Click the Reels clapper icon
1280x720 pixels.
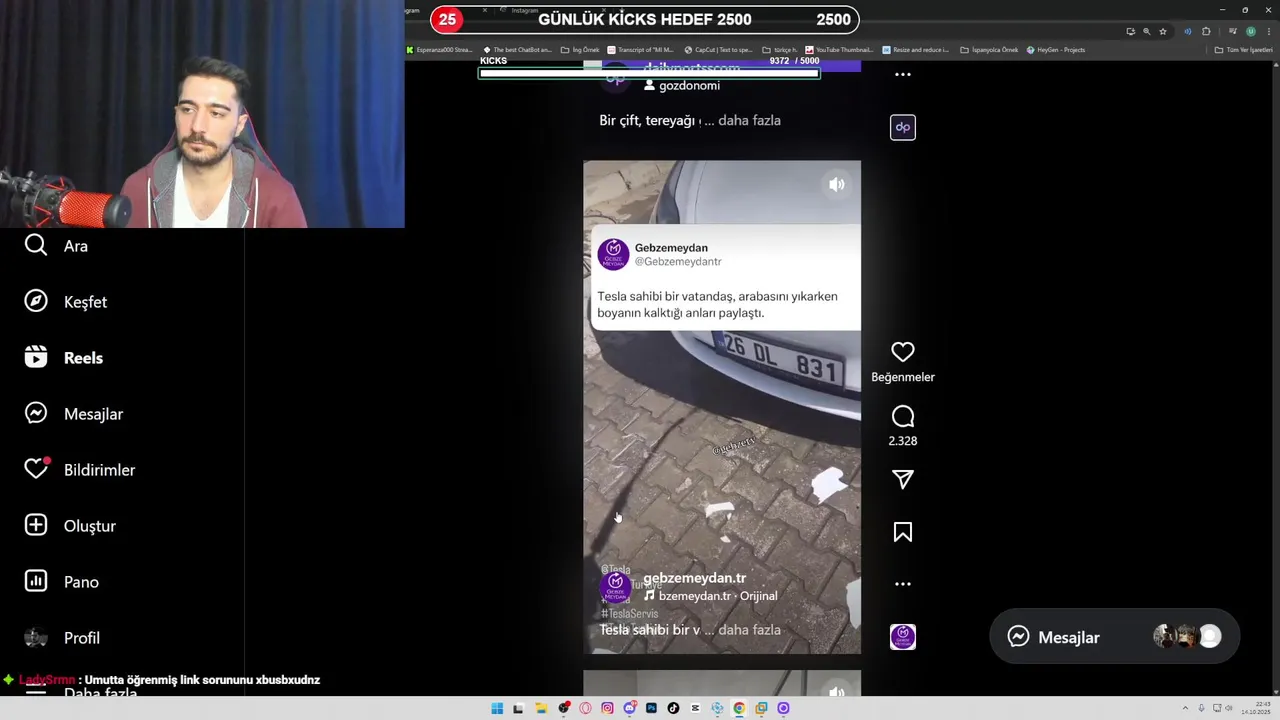(36, 358)
